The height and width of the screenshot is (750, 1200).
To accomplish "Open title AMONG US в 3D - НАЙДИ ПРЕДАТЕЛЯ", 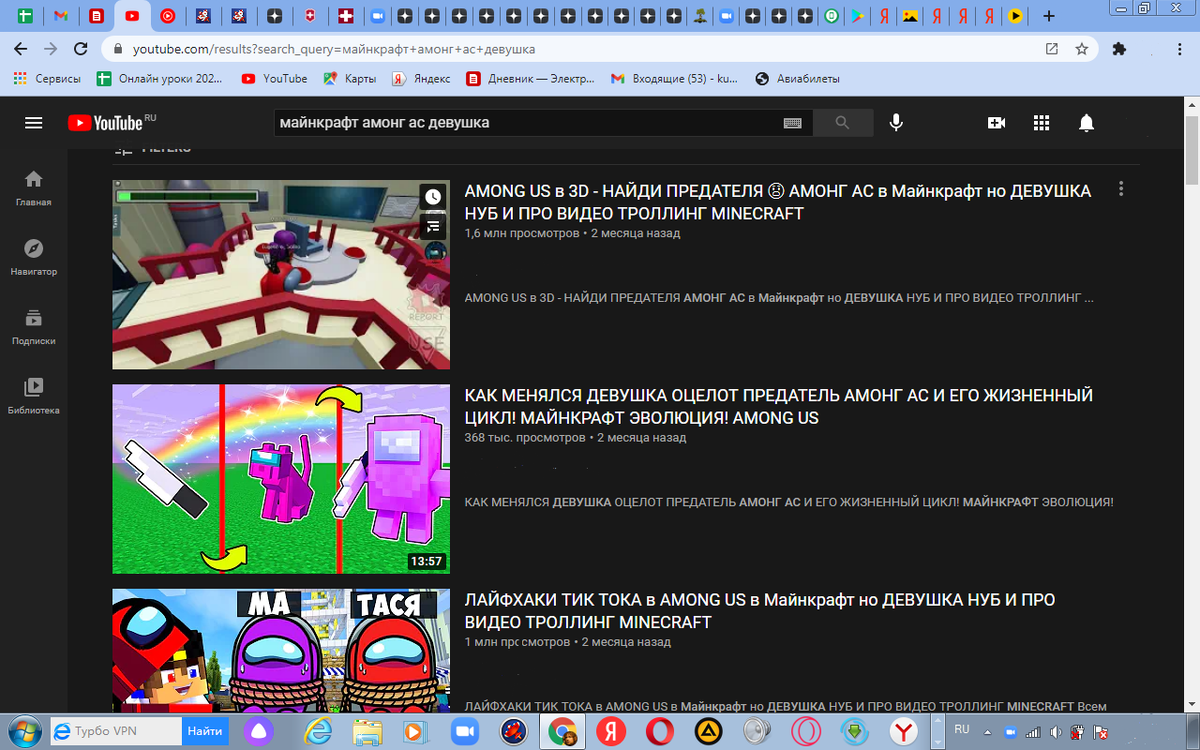I will (x=778, y=202).
